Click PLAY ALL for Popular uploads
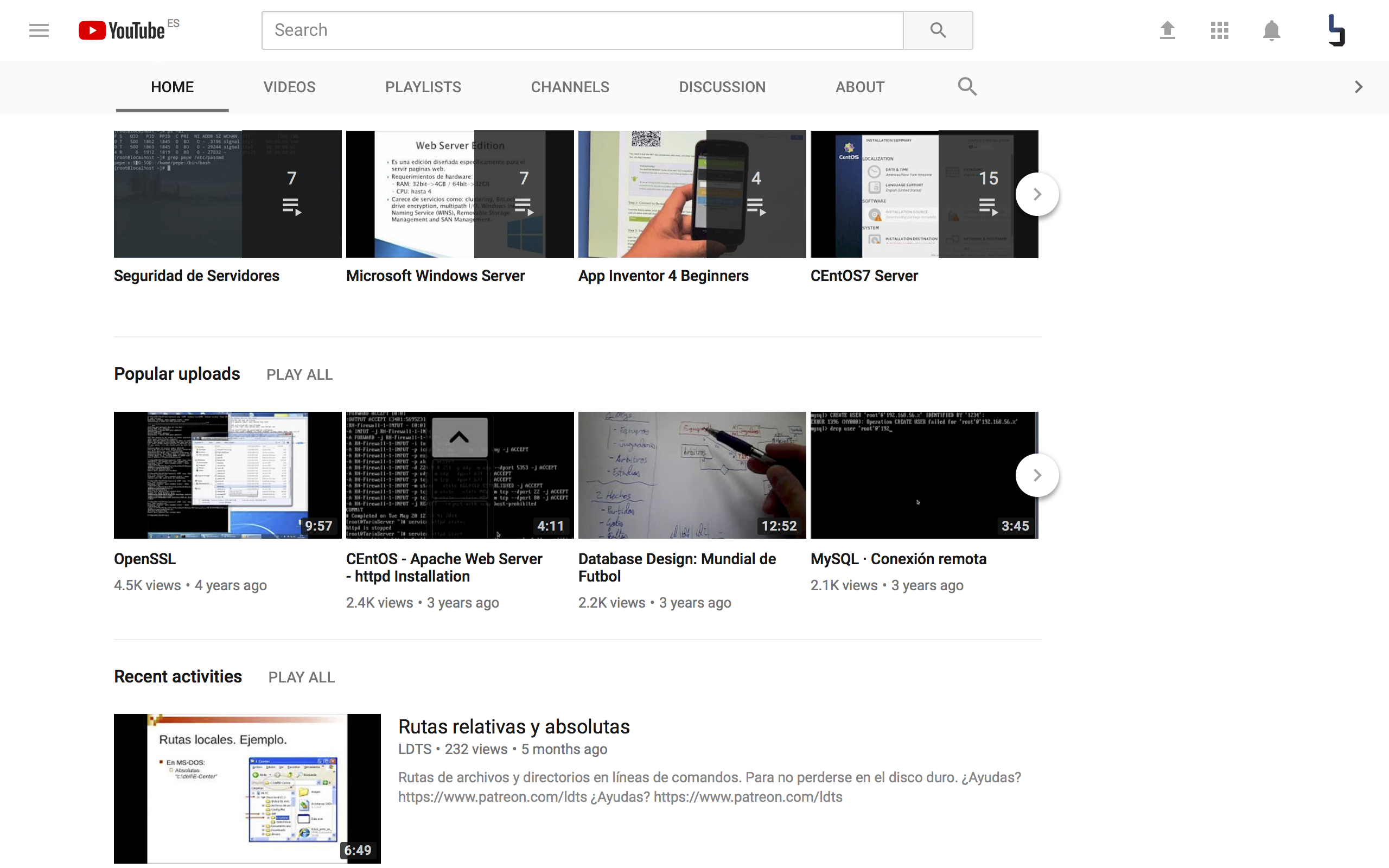This screenshot has height=868, width=1389. point(299,374)
